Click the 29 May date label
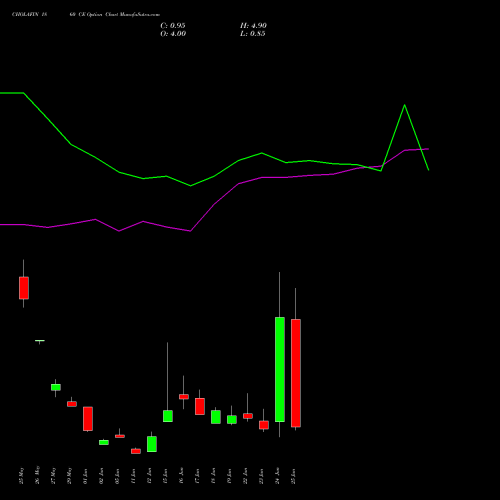This screenshot has height=500, width=500. click(70, 475)
